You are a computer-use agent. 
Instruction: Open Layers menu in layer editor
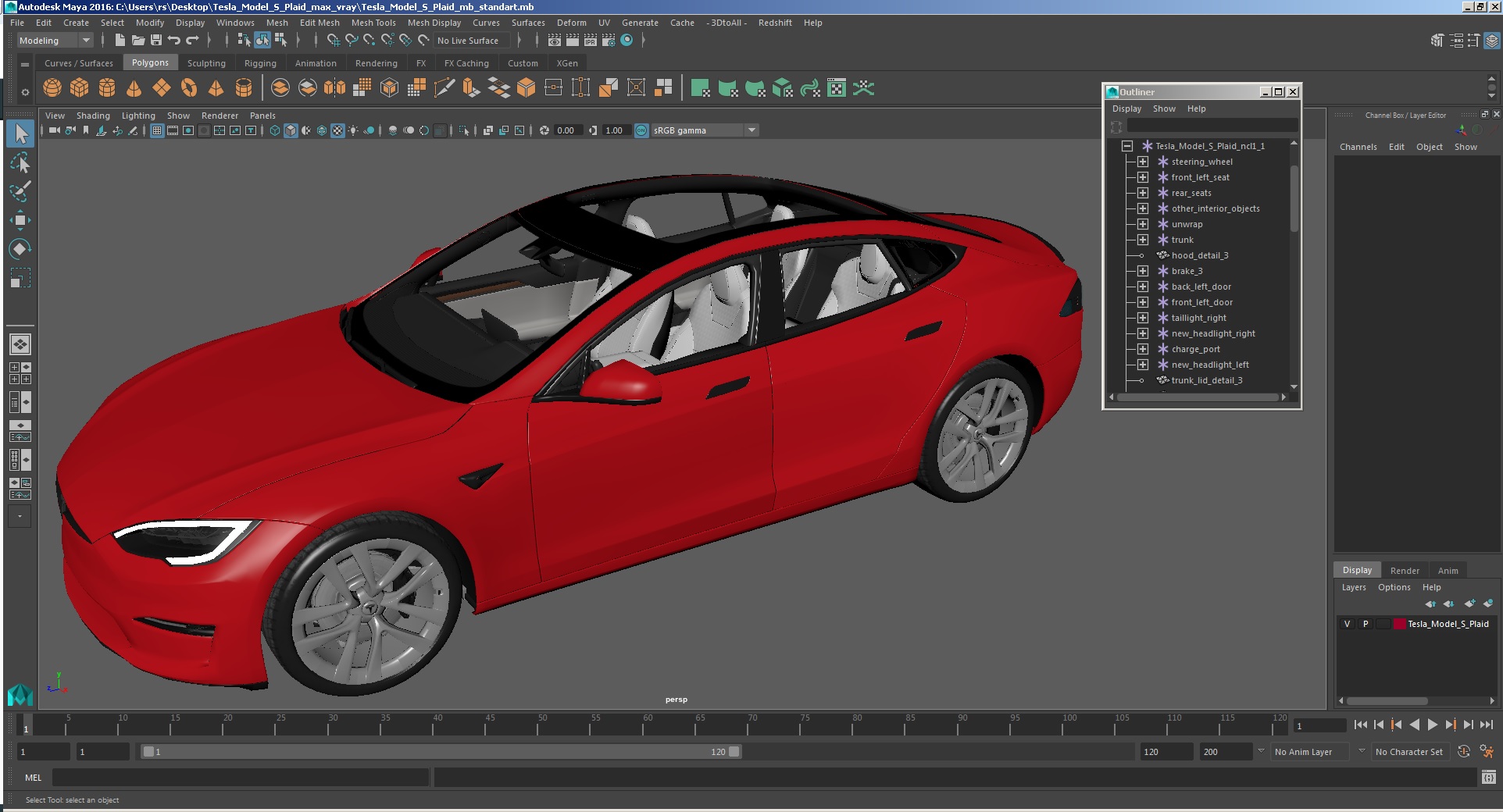tap(1354, 587)
